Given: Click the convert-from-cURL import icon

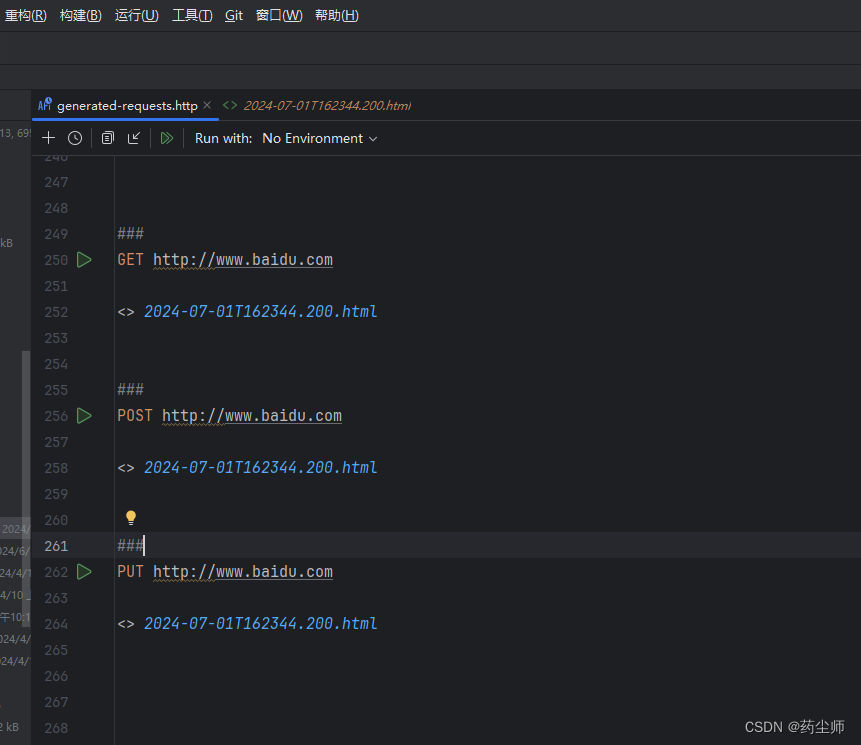Looking at the screenshot, I should (x=134, y=138).
